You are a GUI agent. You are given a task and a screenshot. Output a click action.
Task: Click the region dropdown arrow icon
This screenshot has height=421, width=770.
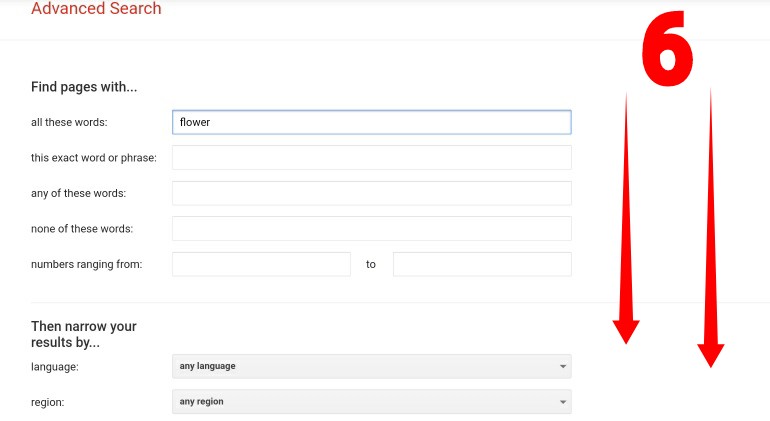563,402
